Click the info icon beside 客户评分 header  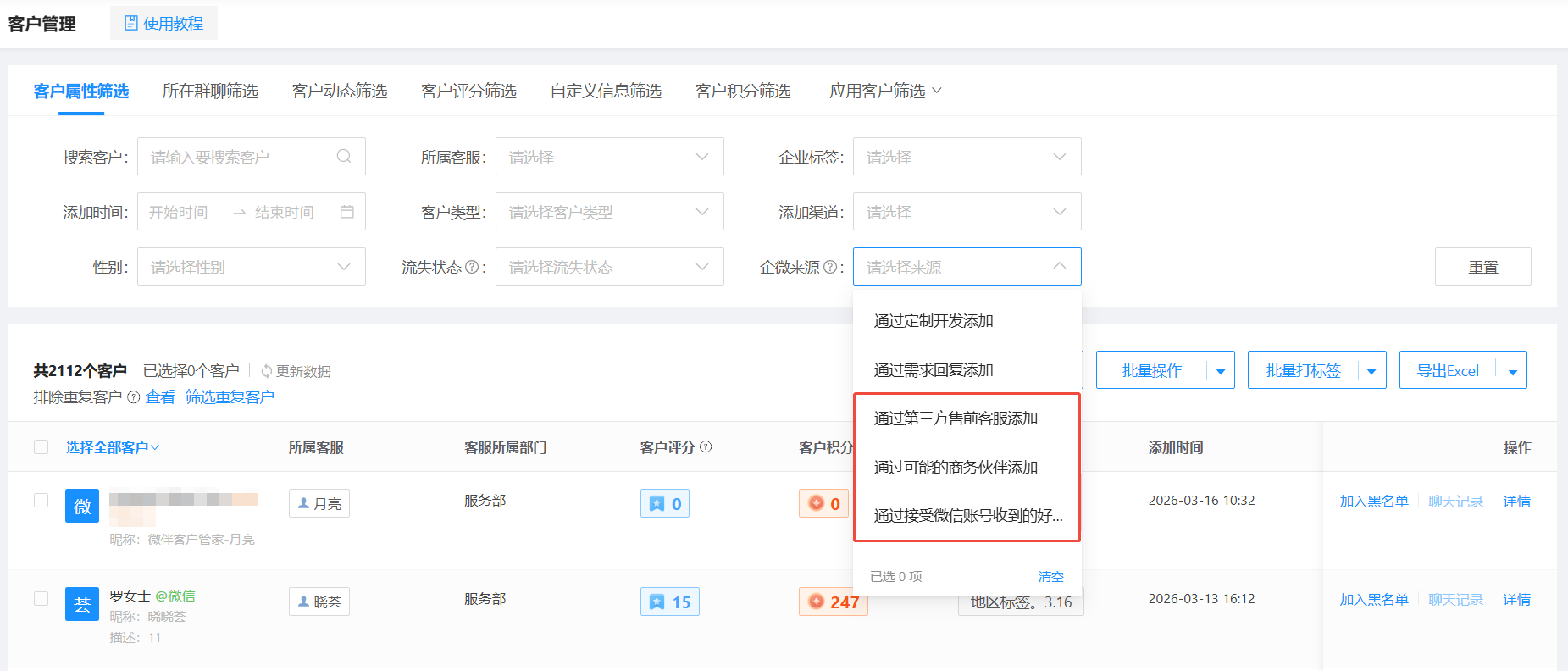point(706,446)
